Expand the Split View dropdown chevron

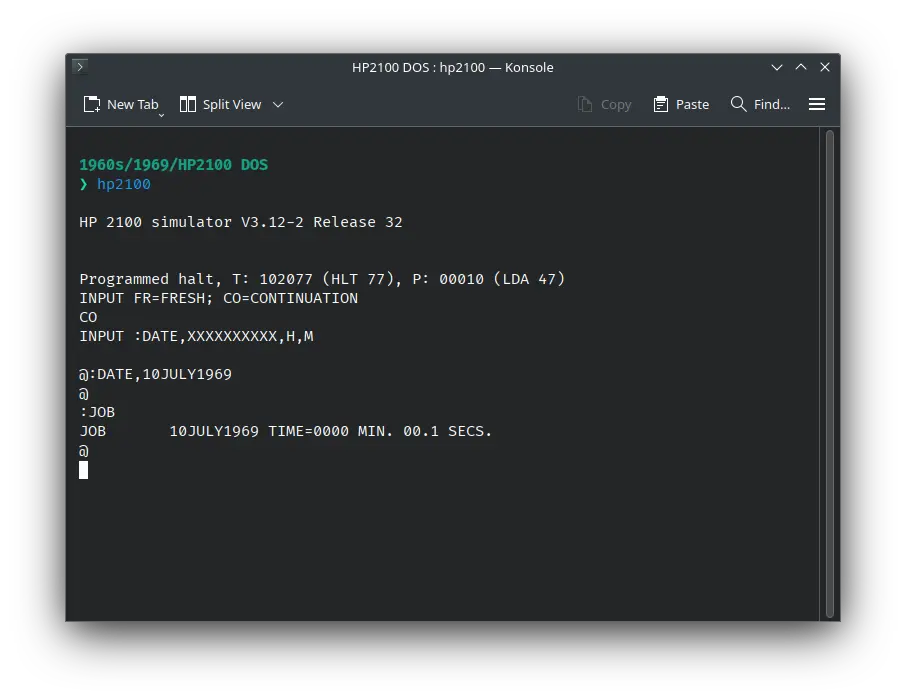[278, 104]
